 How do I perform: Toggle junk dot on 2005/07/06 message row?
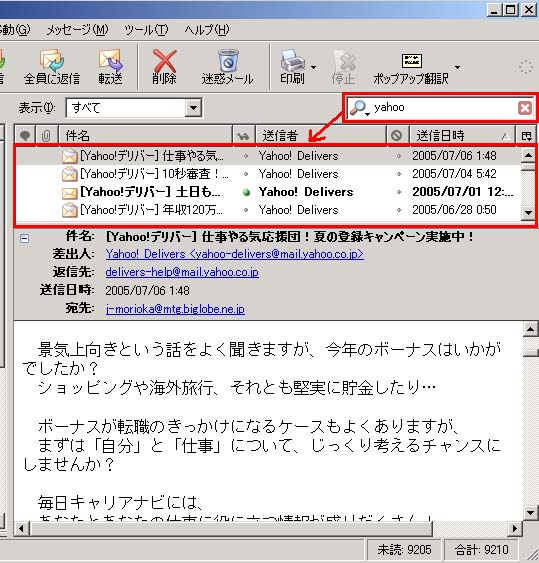[399, 156]
